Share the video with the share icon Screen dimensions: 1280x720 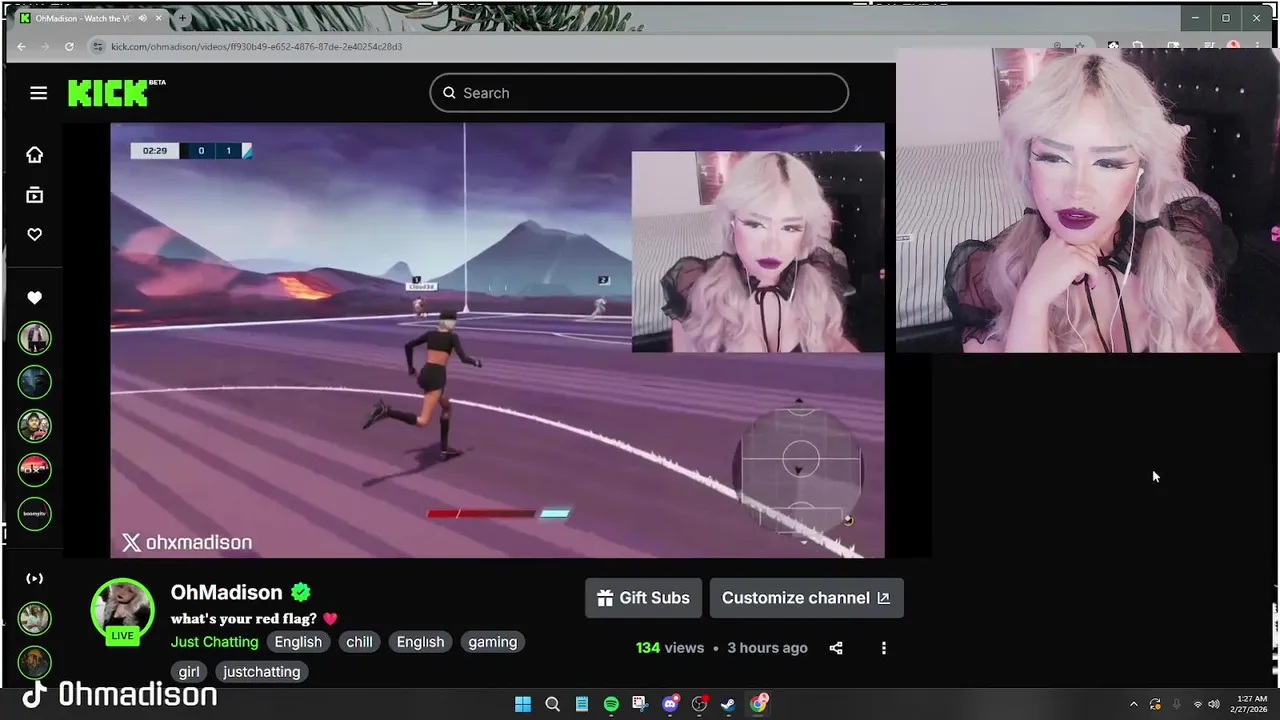(836, 648)
